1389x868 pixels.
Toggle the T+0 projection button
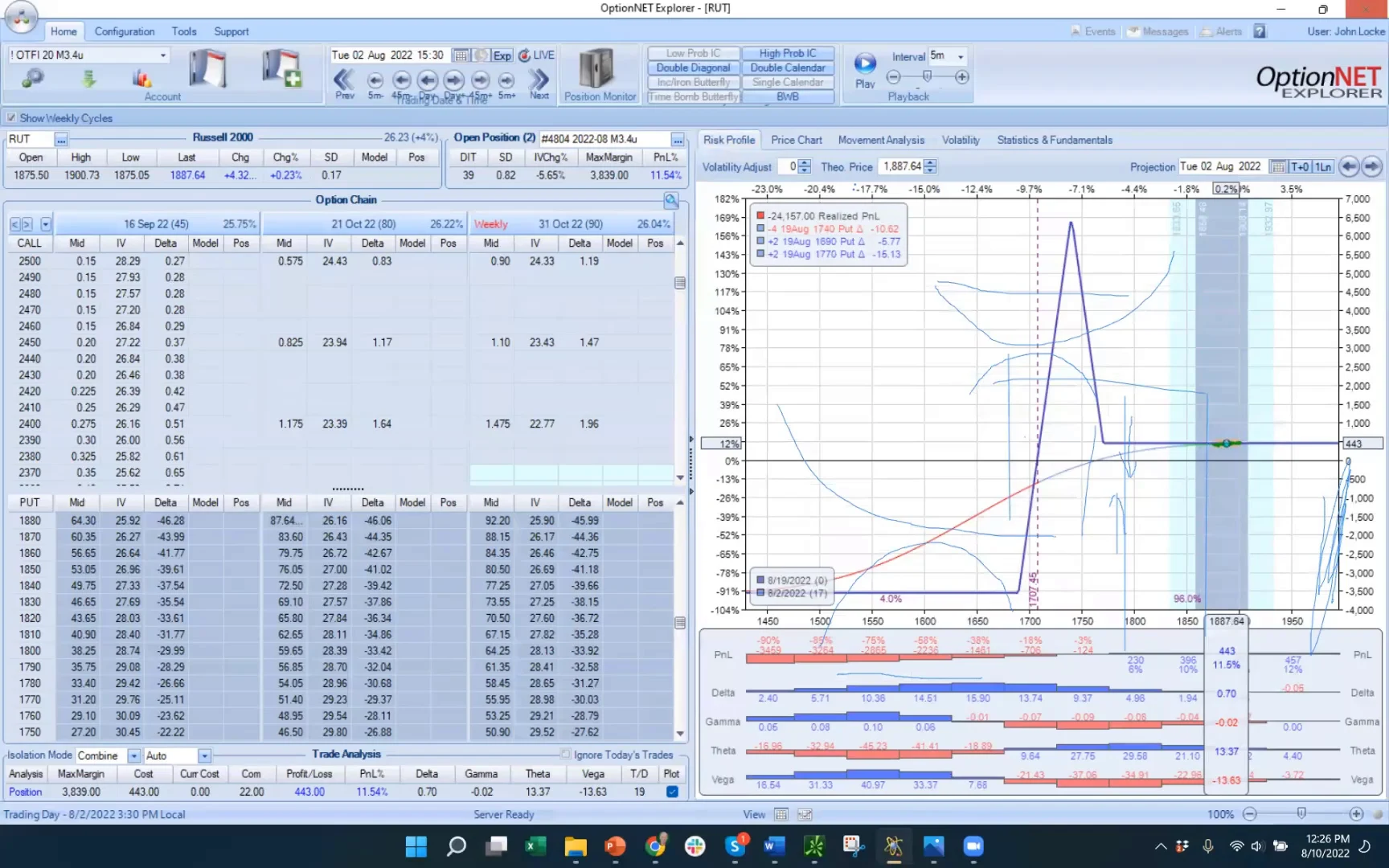tap(1300, 166)
